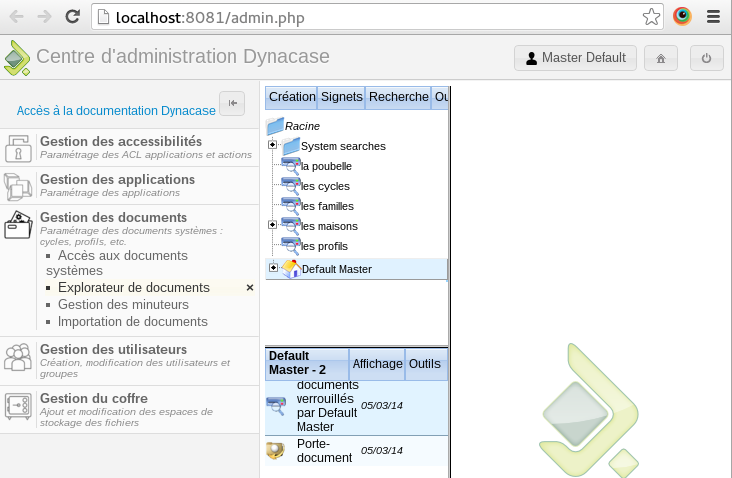This screenshot has height=478, width=732.
Task: Select Explorateur de documents entry
Action: pyautogui.click(x=134, y=288)
